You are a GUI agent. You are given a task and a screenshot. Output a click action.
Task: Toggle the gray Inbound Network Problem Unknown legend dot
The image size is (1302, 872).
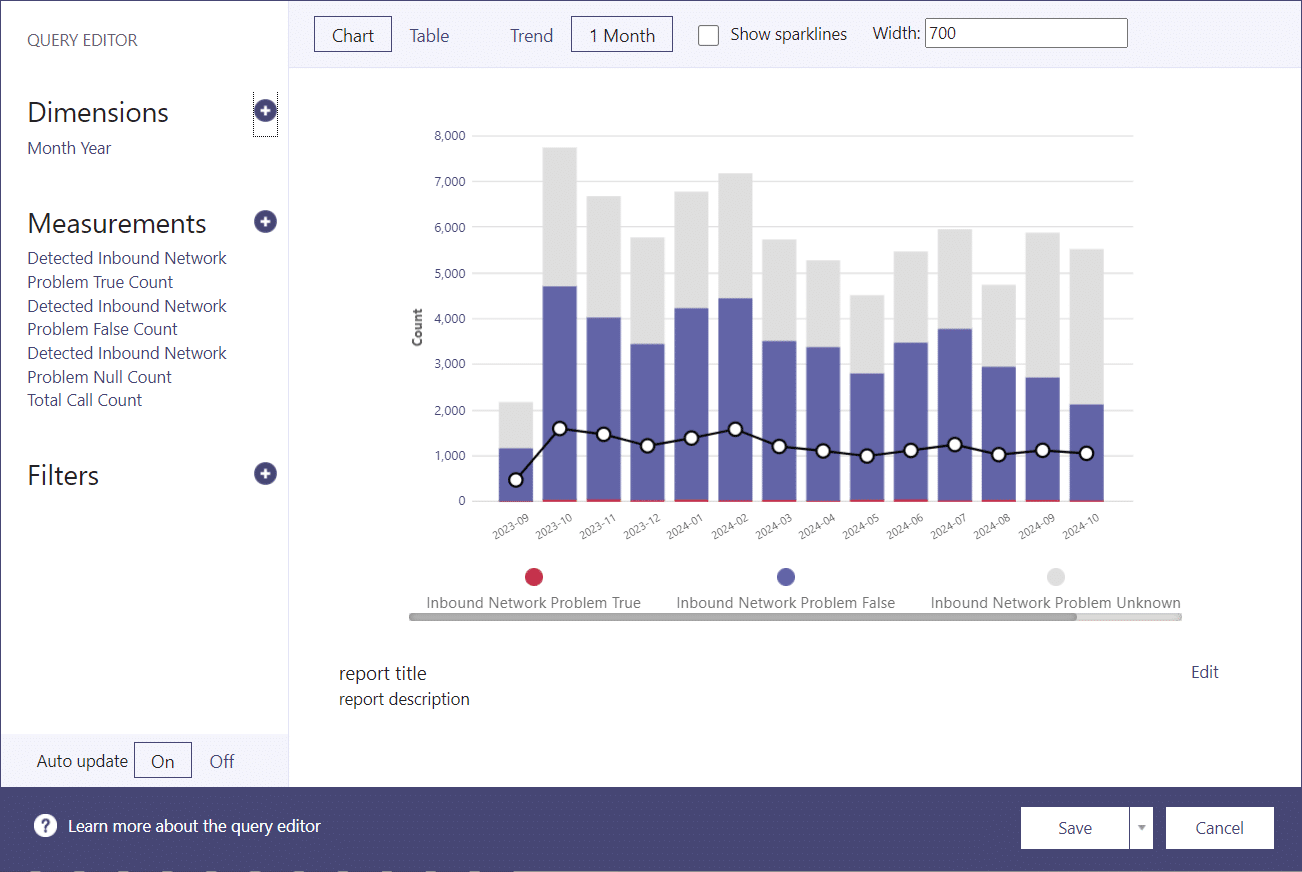click(1056, 577)
